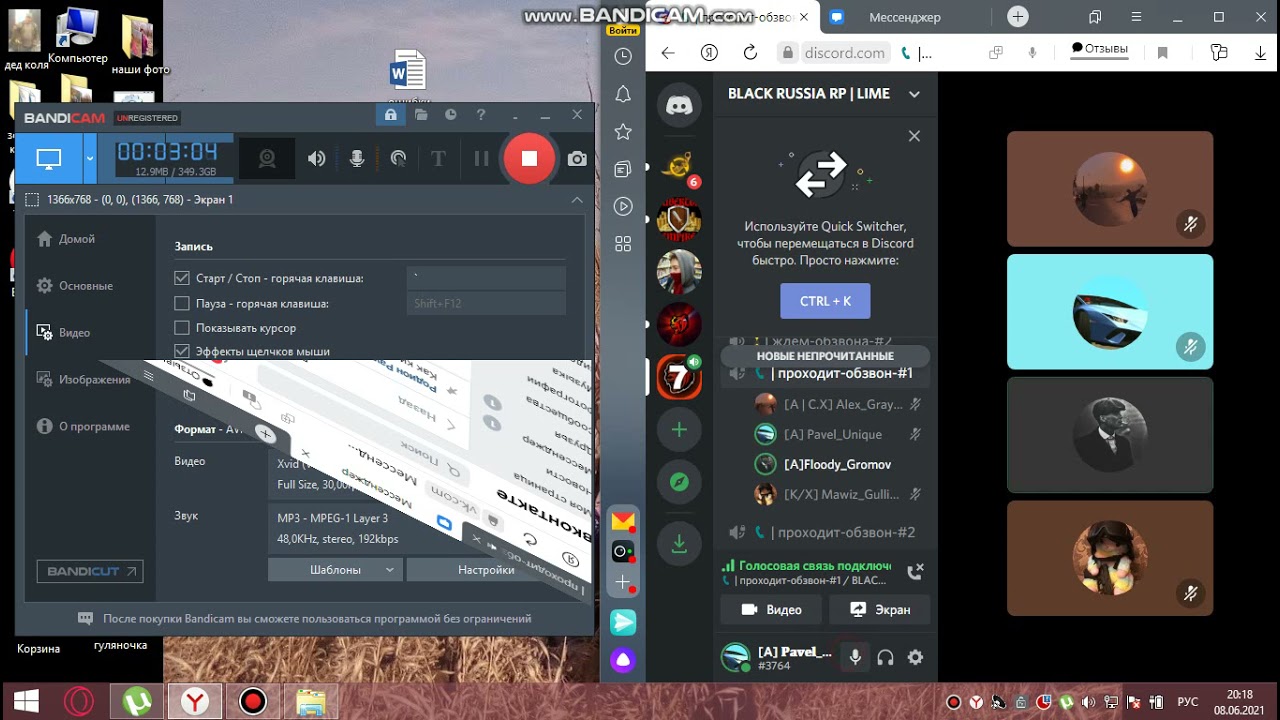Deafen with Discord headphones toggle
The height and width of the screenshot is (720, 1280).
pyautogui.click(x=885, y=657)
